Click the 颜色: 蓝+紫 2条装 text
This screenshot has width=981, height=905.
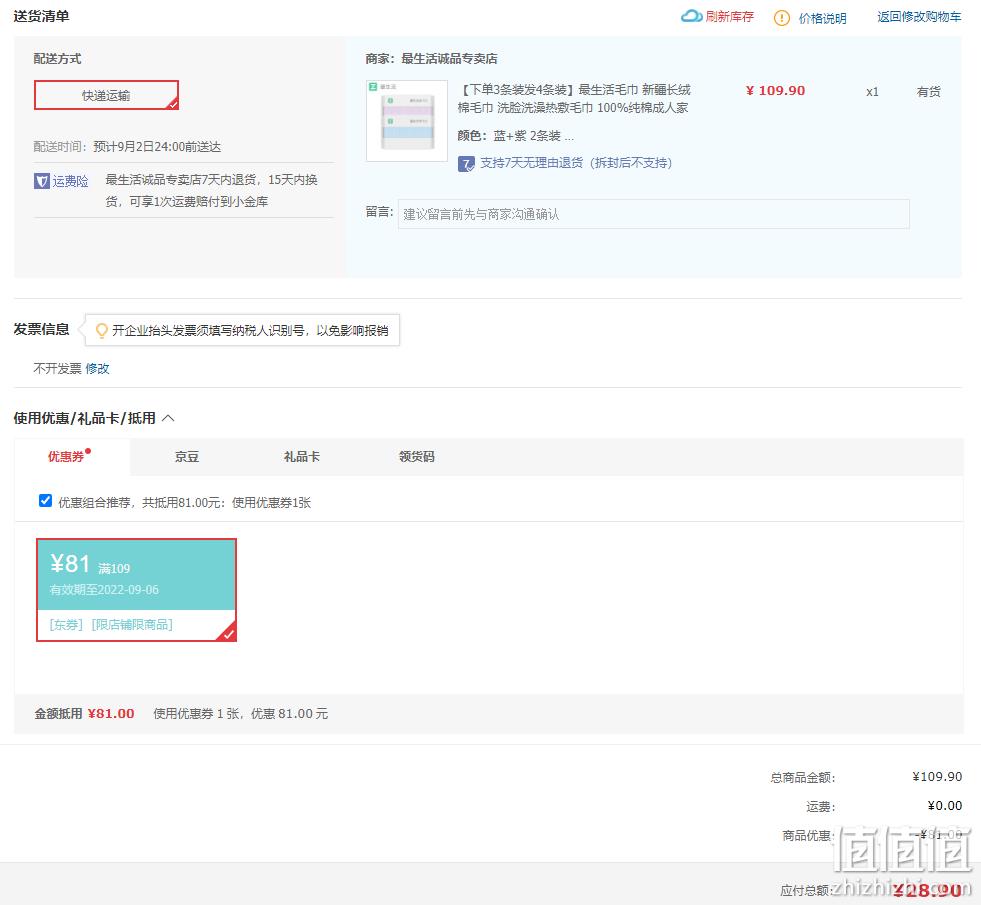[x=516, y=136]
